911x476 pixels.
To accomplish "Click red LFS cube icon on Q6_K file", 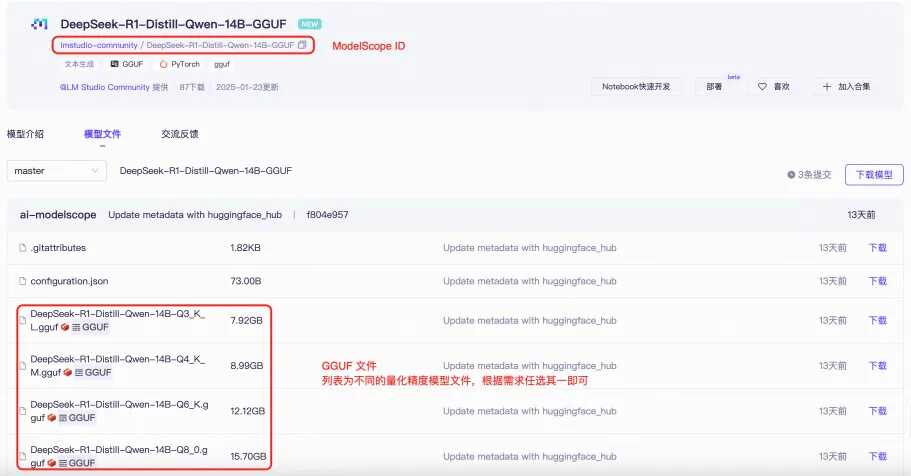I will pyautogui.click(x=52, y=418).
